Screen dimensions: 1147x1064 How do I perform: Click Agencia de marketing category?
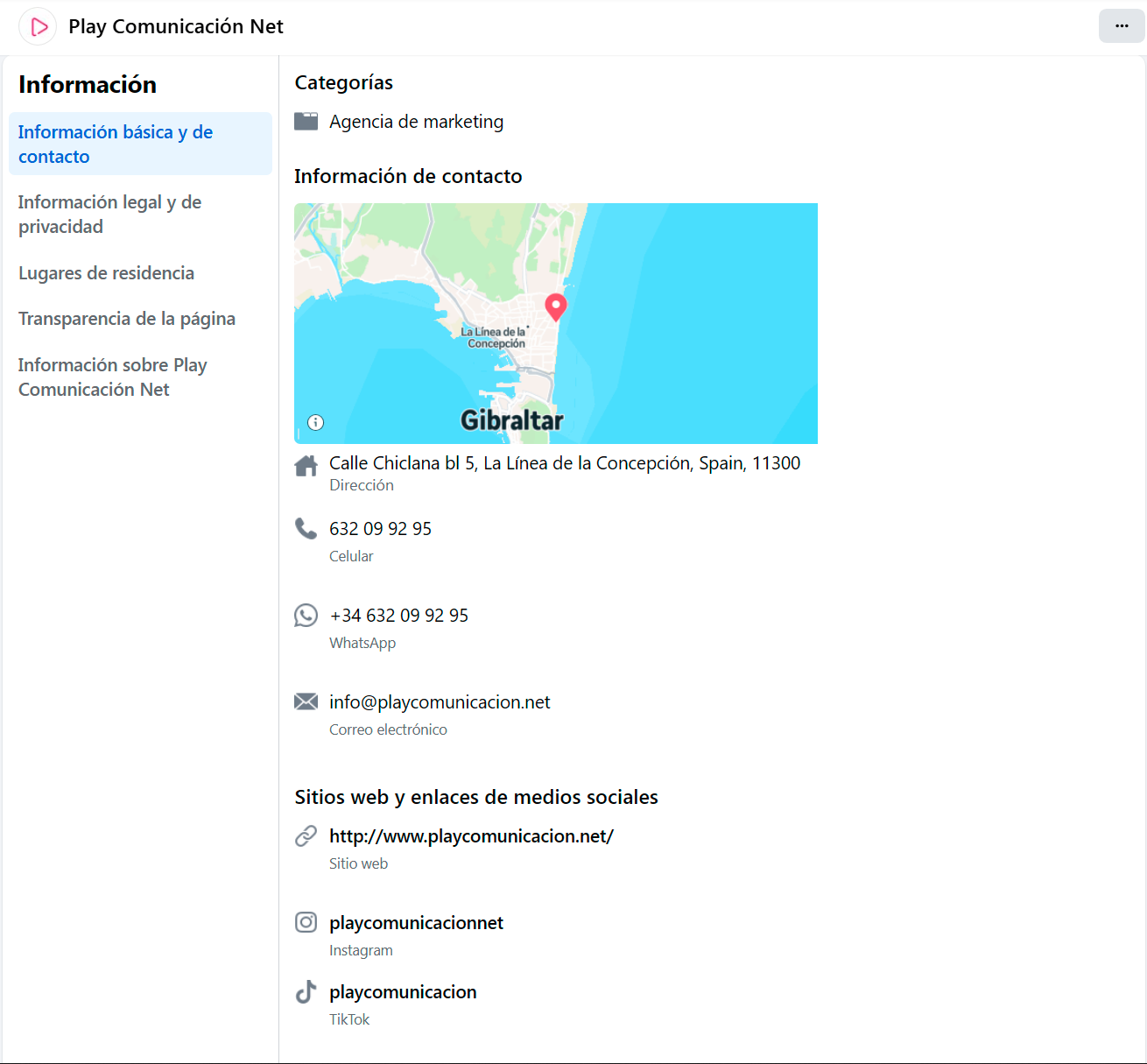[x=416, y=122]
